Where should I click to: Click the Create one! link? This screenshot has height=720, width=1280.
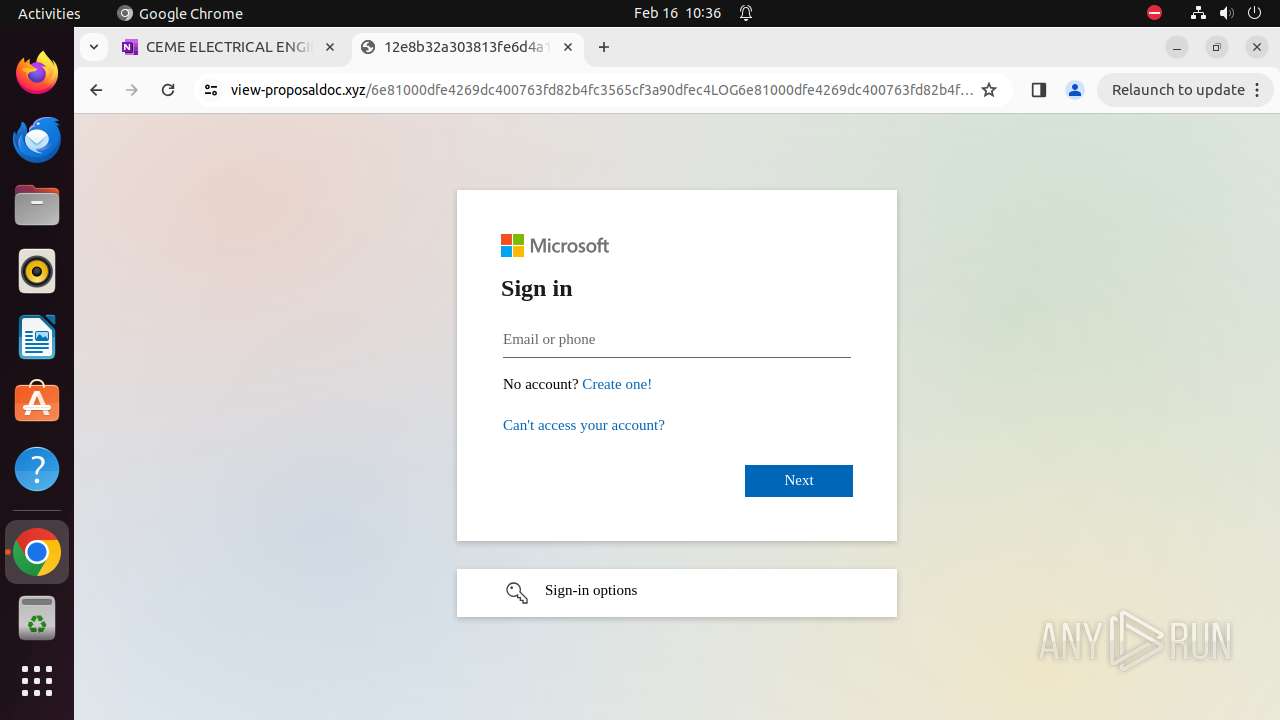617,384
